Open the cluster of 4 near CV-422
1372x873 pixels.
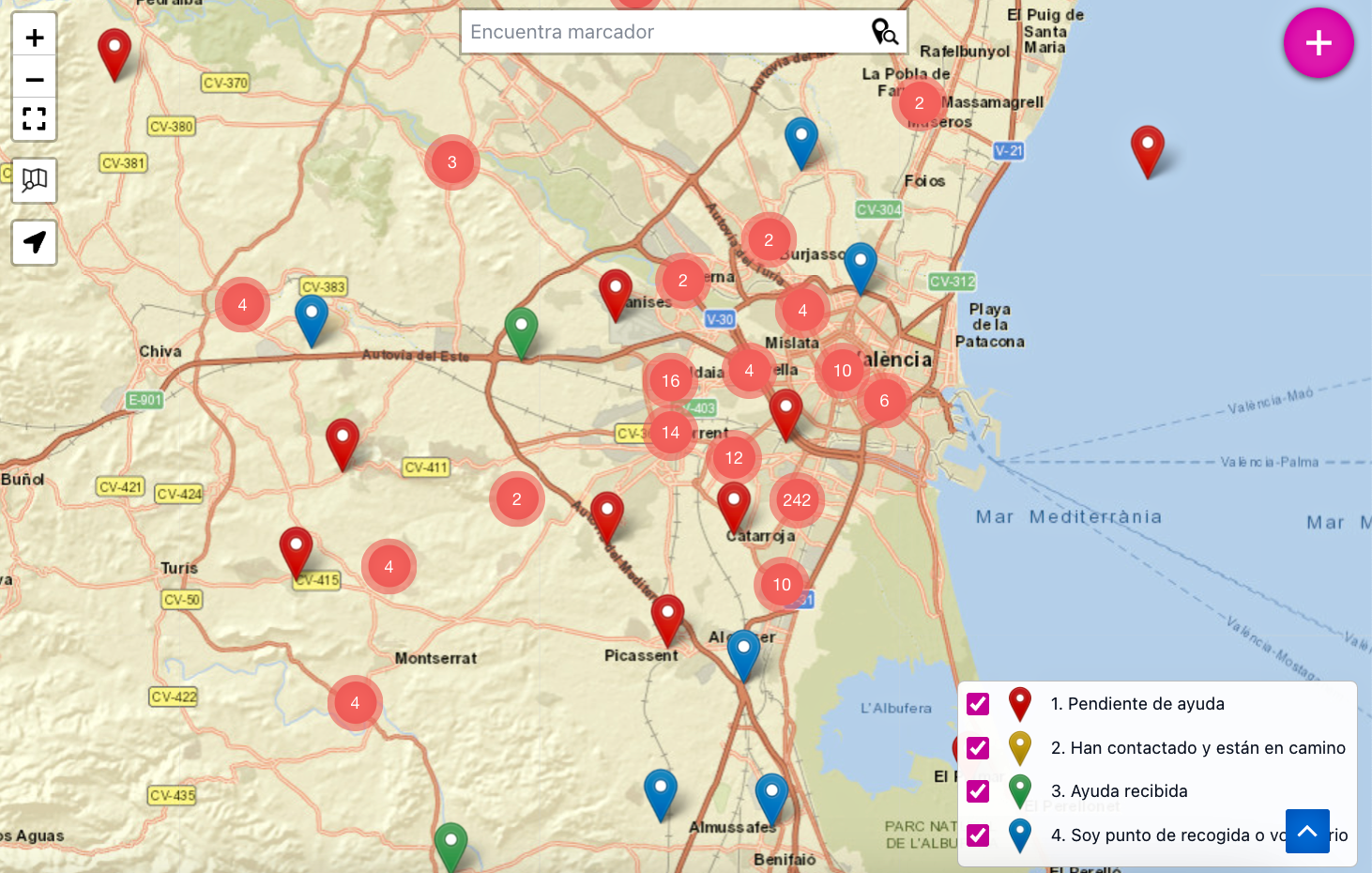coord(355,703)
